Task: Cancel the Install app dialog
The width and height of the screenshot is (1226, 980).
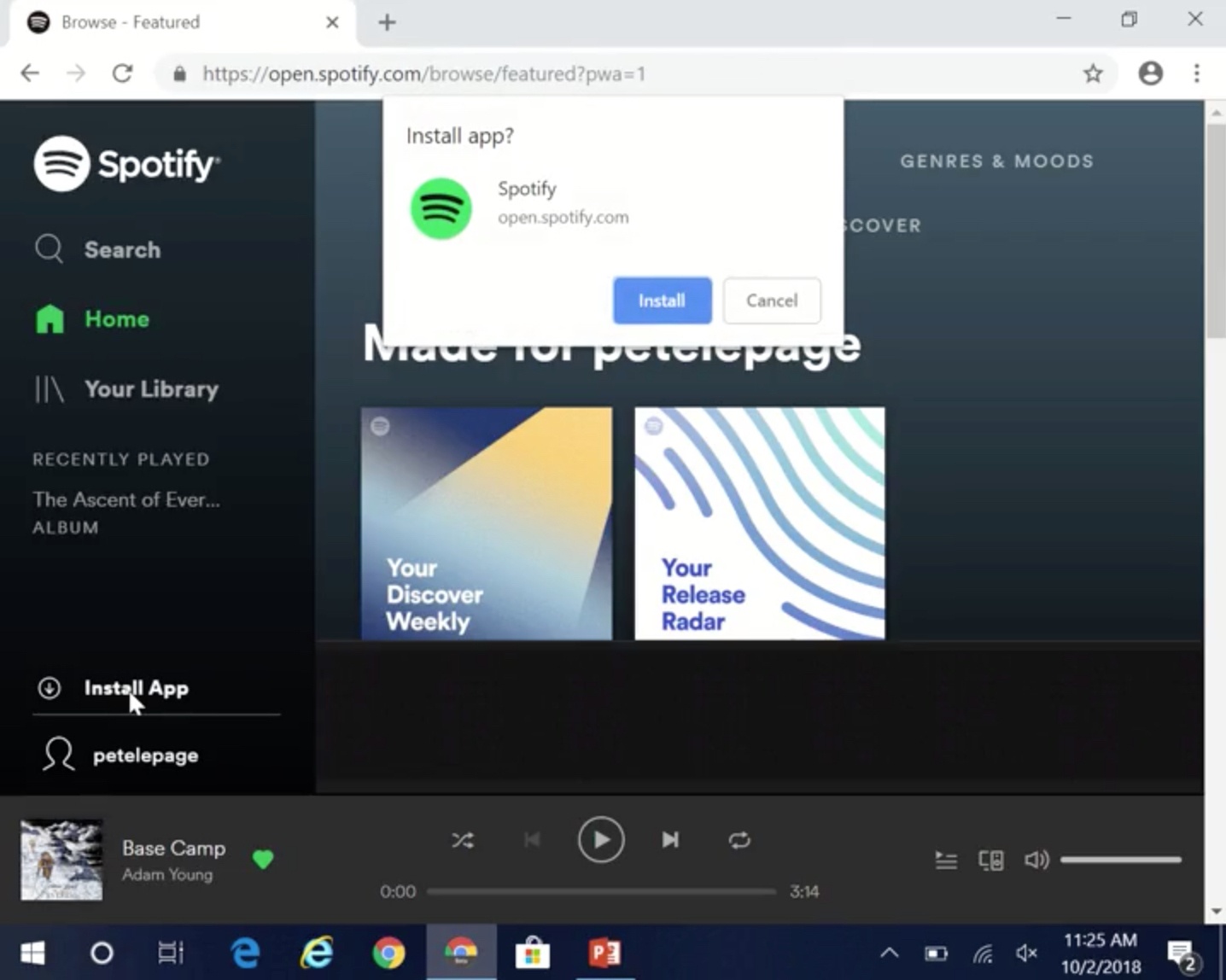Action: [x=772, y=300]
